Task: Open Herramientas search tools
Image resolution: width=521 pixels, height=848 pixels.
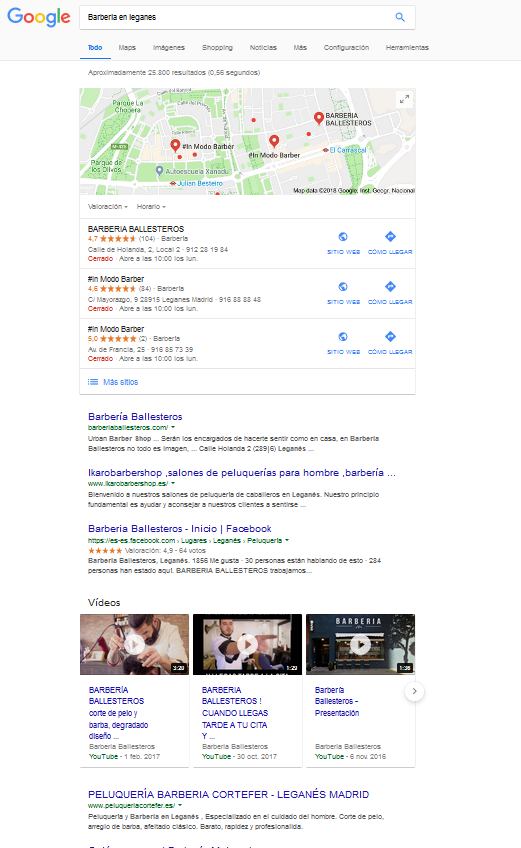Action: 407,48
